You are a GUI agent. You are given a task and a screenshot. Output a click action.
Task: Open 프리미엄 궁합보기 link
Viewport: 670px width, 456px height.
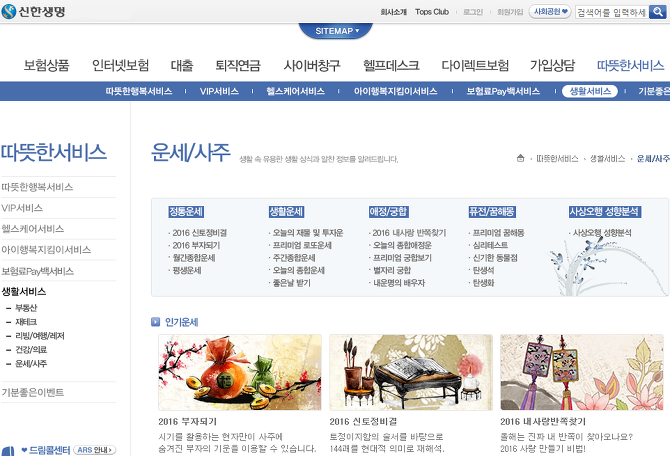(x=402, y=258)
